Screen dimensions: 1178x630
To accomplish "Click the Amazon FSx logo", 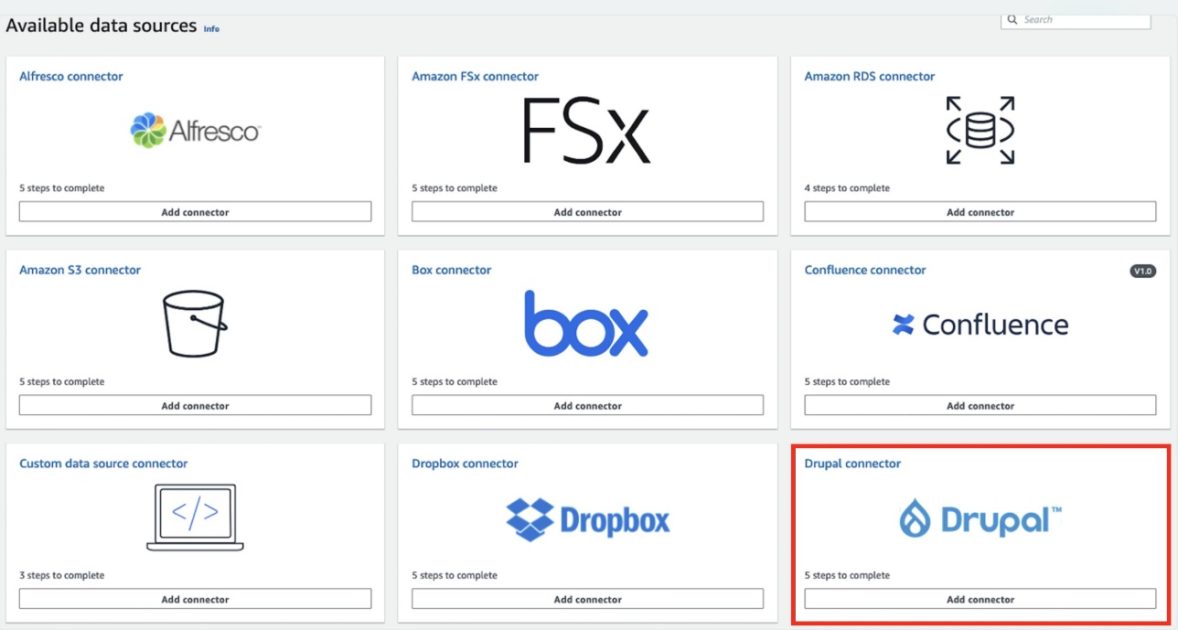I will point(587,131).
